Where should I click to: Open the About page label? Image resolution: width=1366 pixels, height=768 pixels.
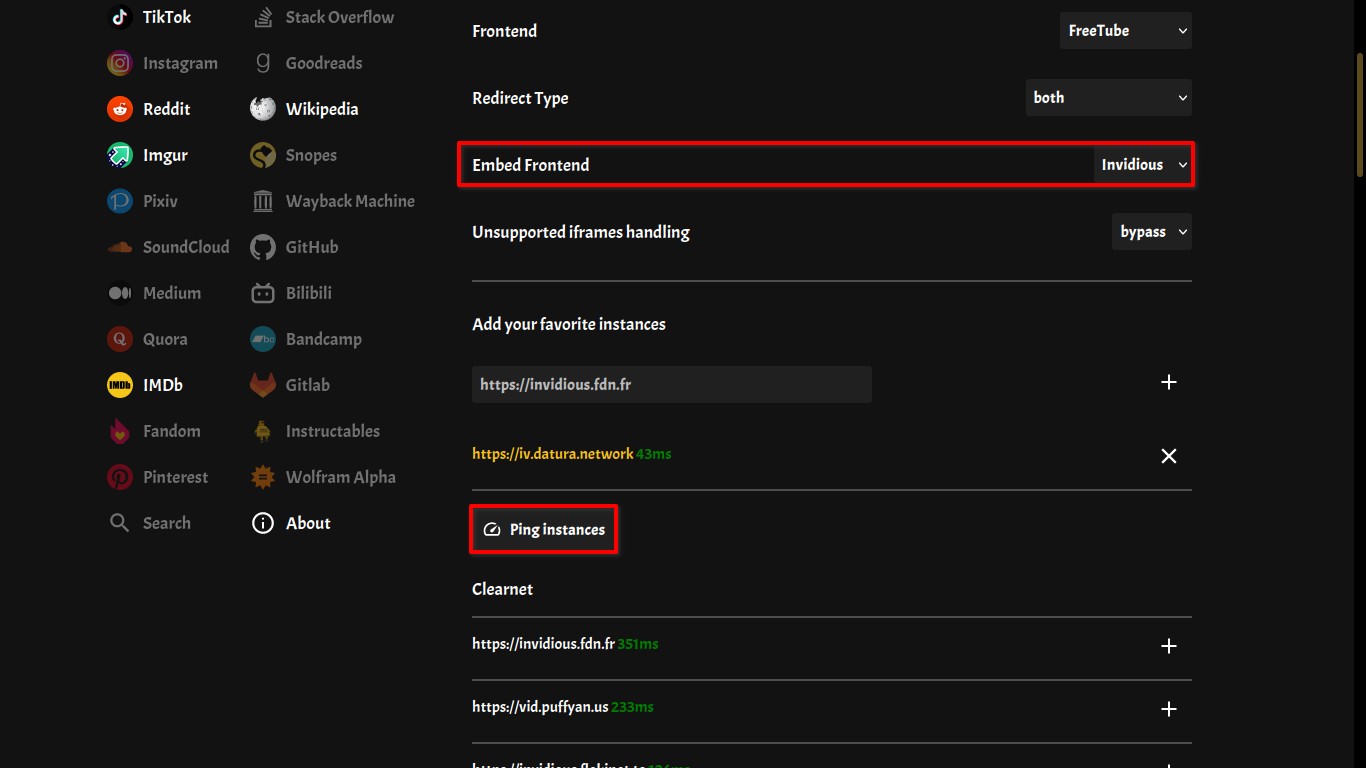(x=308, y=523)
